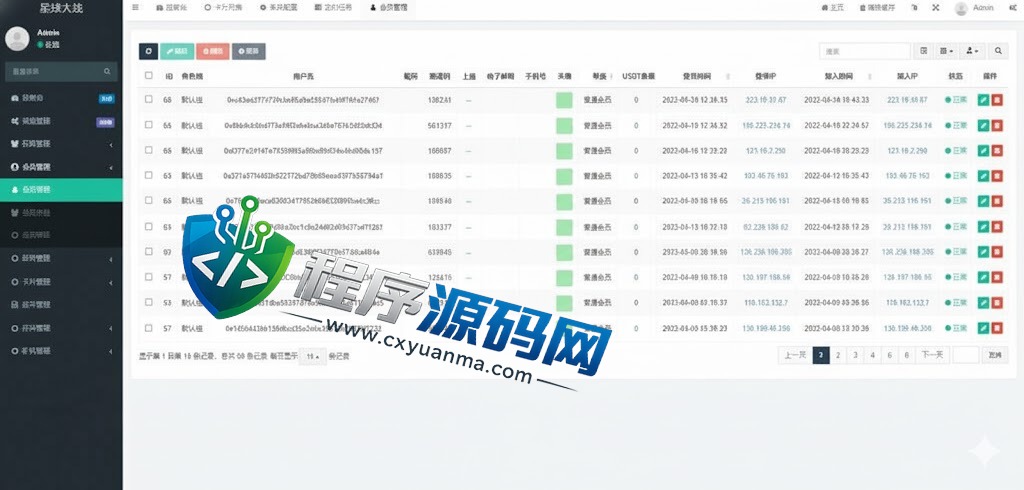Click the red delete toolbar button
1024x490 pixels.
[213, 51]
